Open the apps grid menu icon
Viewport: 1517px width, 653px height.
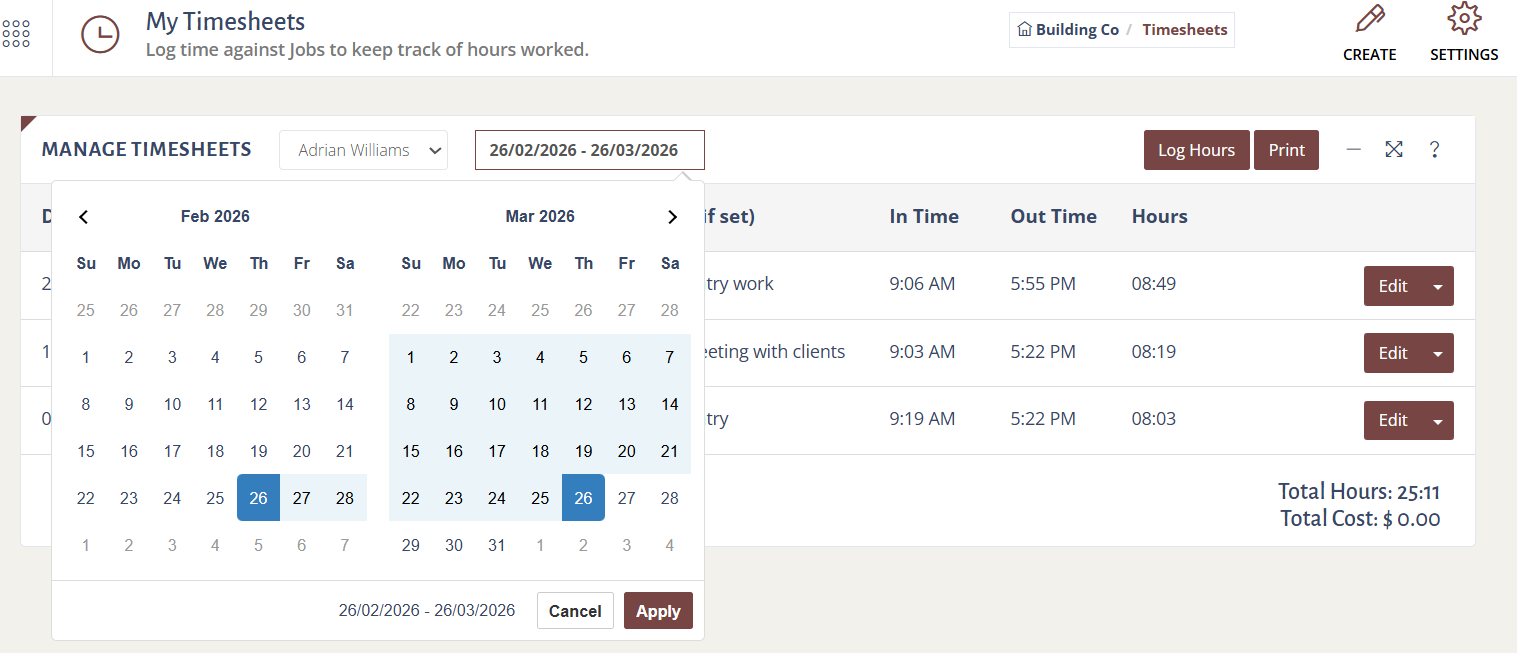click(x=16, y=35)
